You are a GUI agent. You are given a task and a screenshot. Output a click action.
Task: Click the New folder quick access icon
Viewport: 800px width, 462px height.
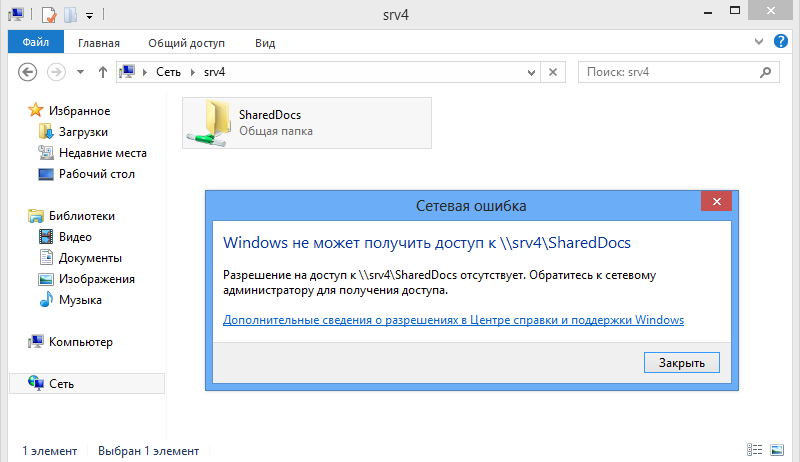click(70, 15)
